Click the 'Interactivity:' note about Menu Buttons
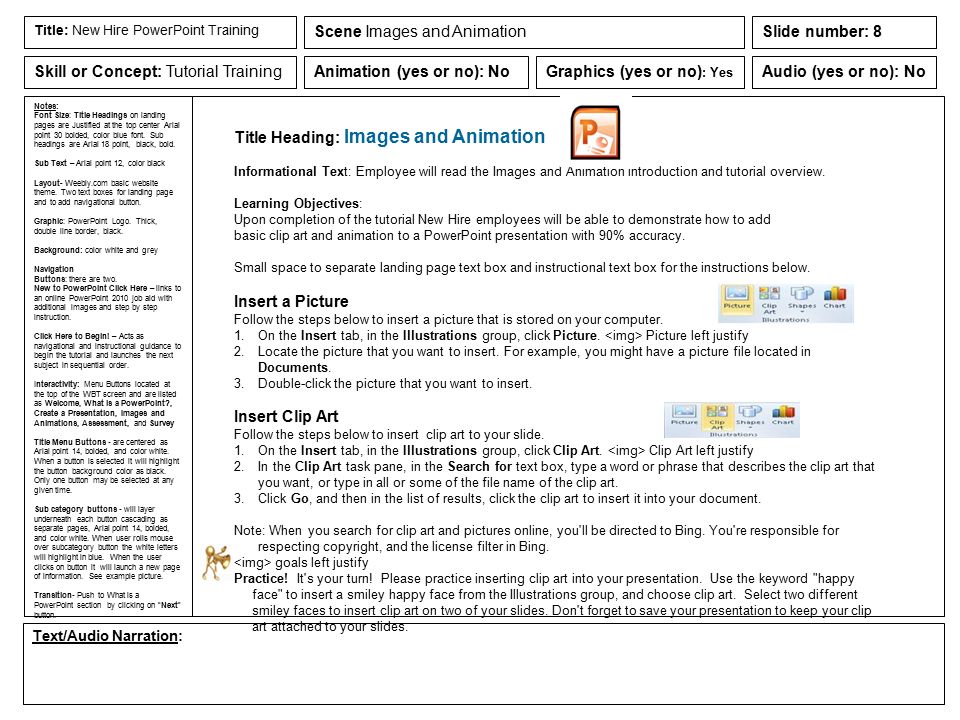Screen dimensions: 960x720 [x=105, y=403]
